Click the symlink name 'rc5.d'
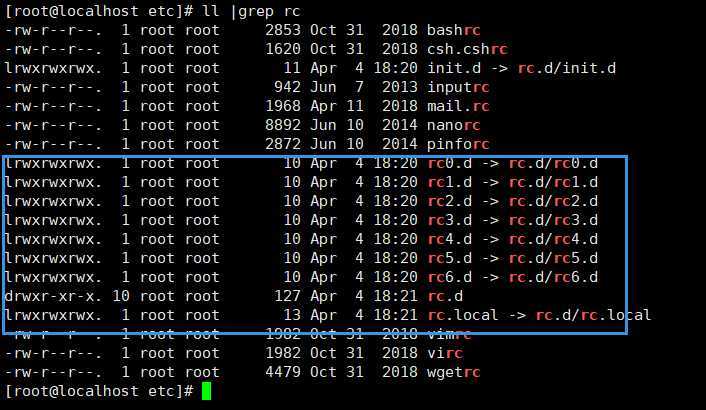Viewport: 706px width, 410px height. point(450,258)
